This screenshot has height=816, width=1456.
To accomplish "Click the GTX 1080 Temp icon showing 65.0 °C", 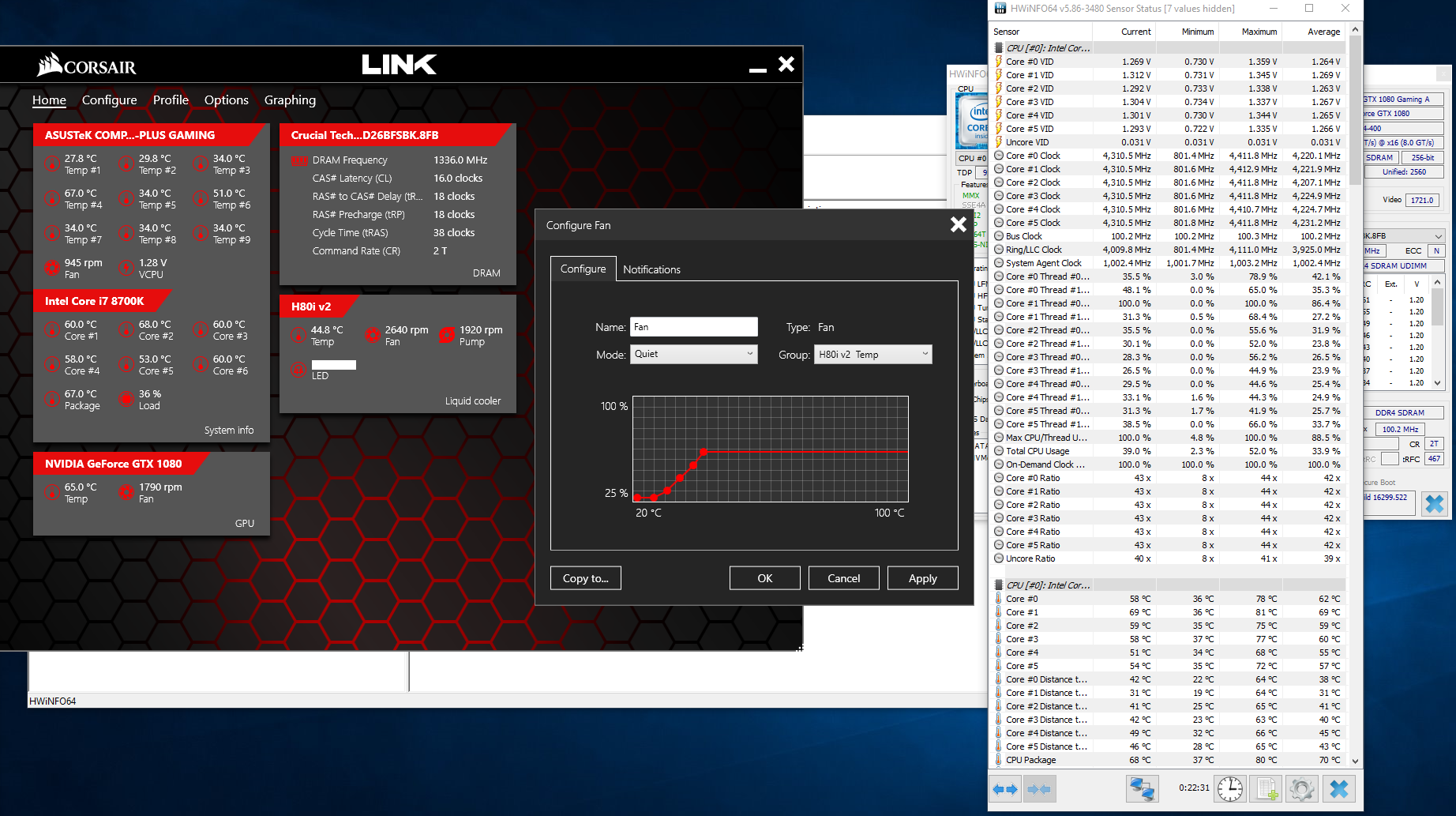I will (52, 493).
